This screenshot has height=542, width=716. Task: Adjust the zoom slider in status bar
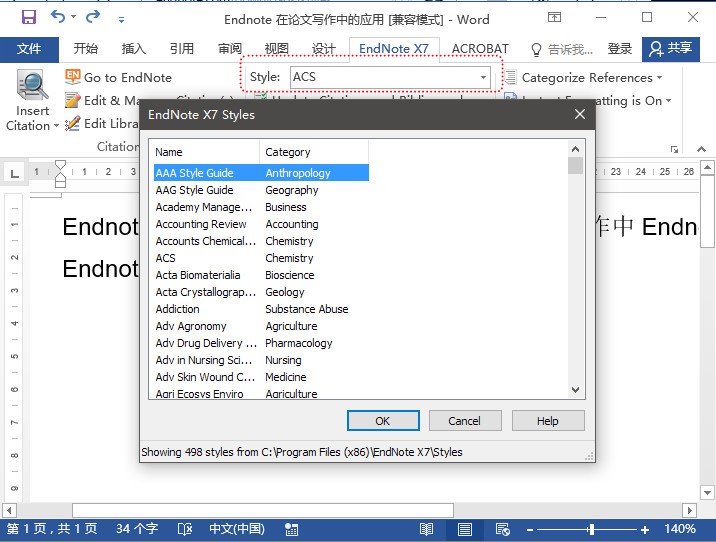[592, 529]
